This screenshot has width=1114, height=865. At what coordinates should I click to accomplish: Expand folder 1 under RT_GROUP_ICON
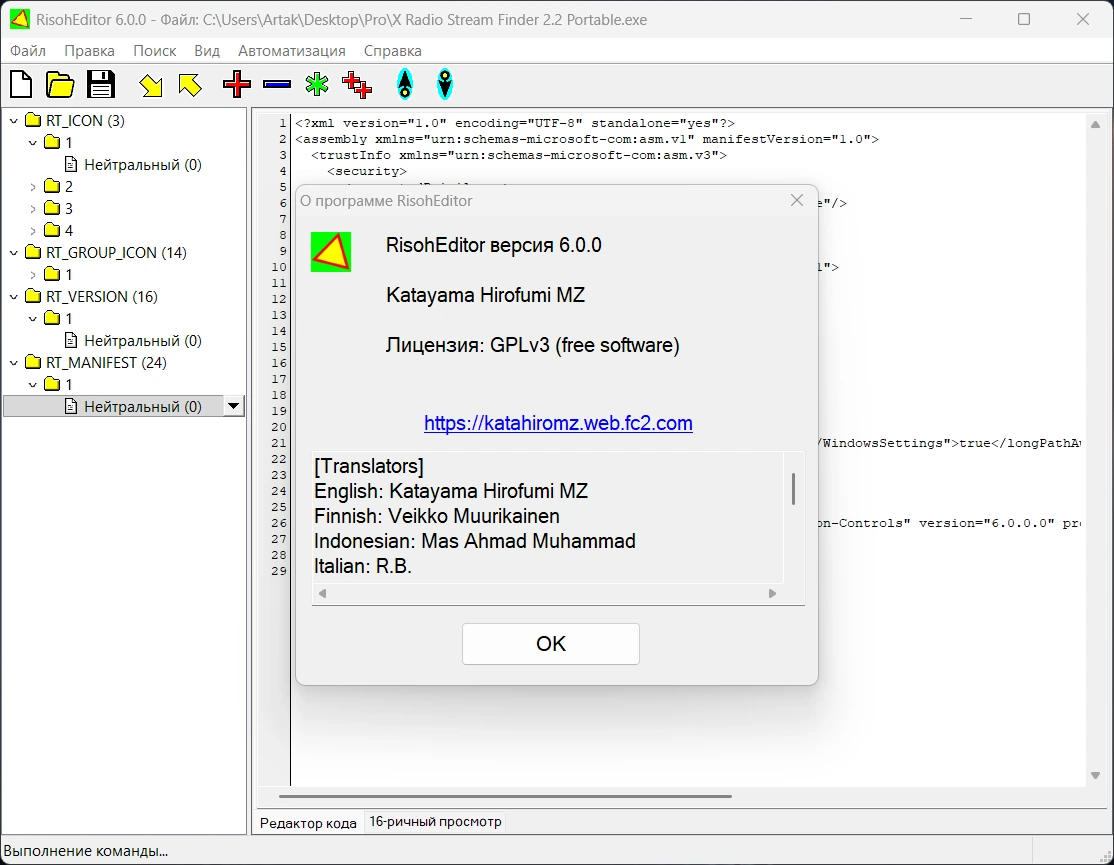tap(33, 275)
